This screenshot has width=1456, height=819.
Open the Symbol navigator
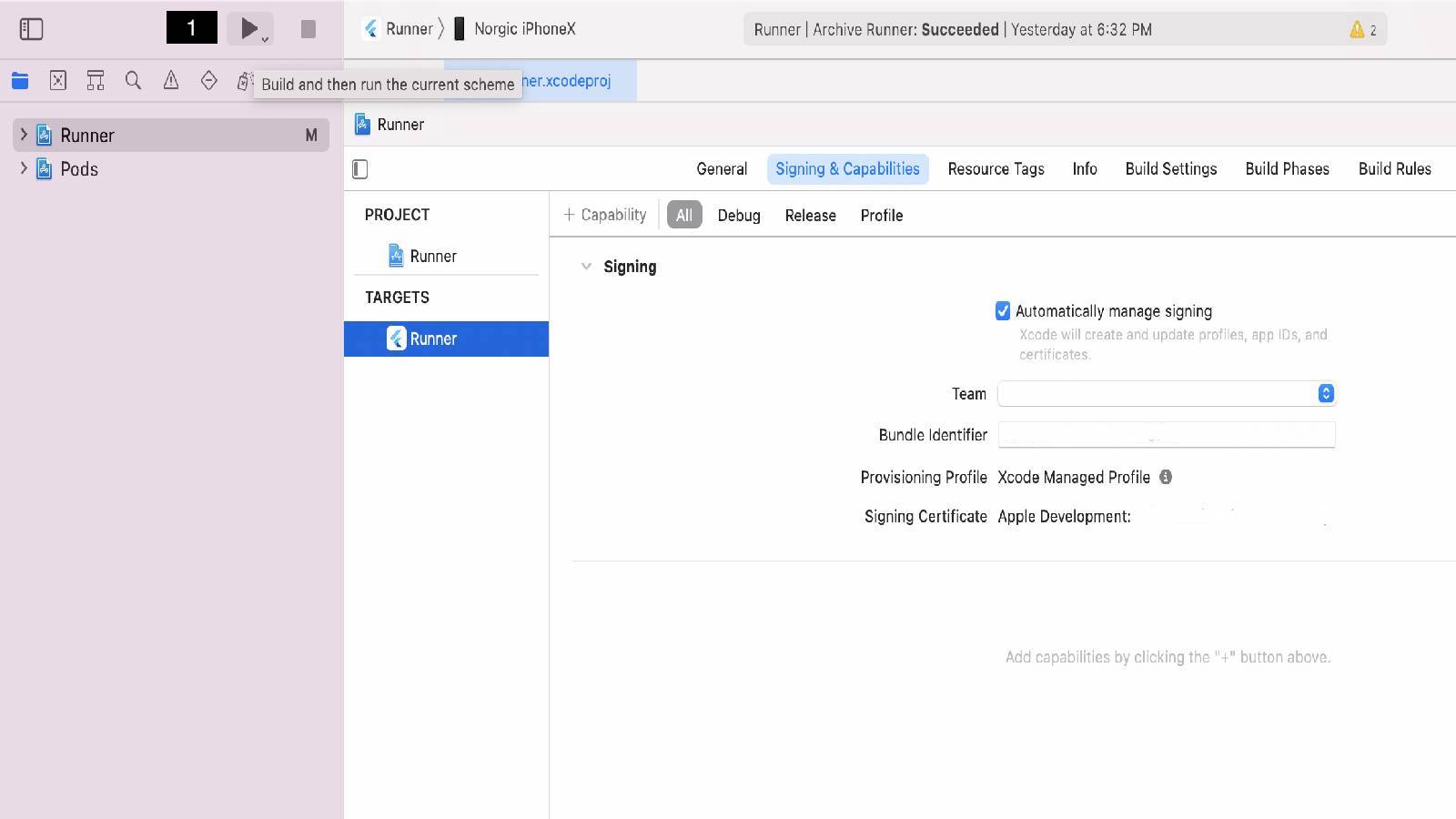(96, 81)
